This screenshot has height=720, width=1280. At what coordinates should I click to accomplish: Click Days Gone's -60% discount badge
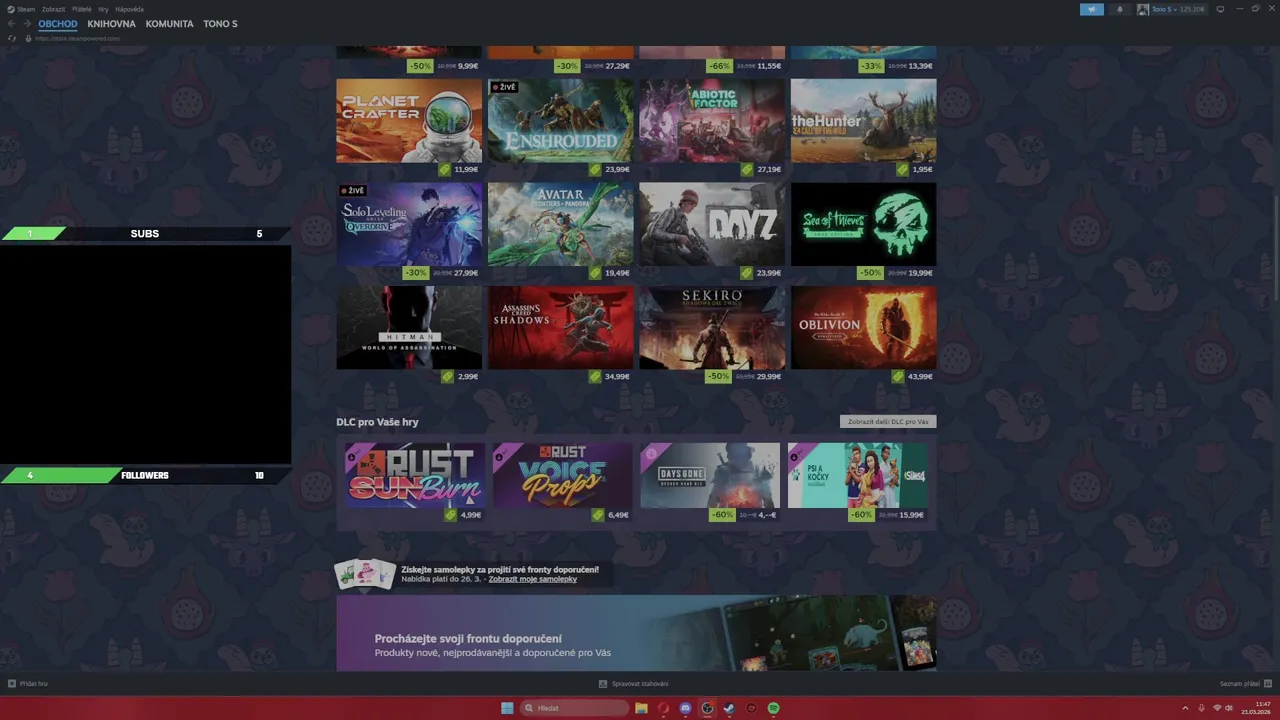(x=721, y=515)
